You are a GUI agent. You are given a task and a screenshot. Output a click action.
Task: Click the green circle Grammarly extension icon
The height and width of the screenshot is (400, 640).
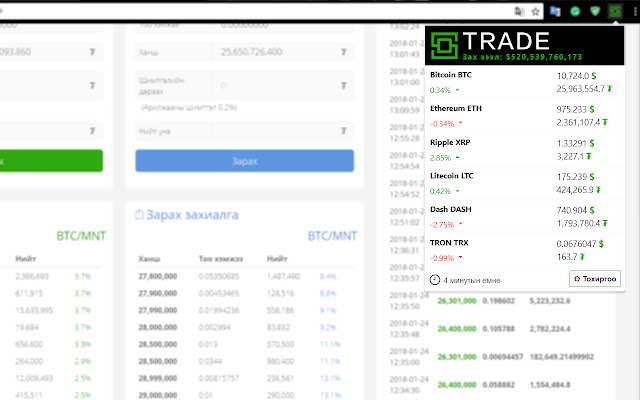tap(575, 11)
